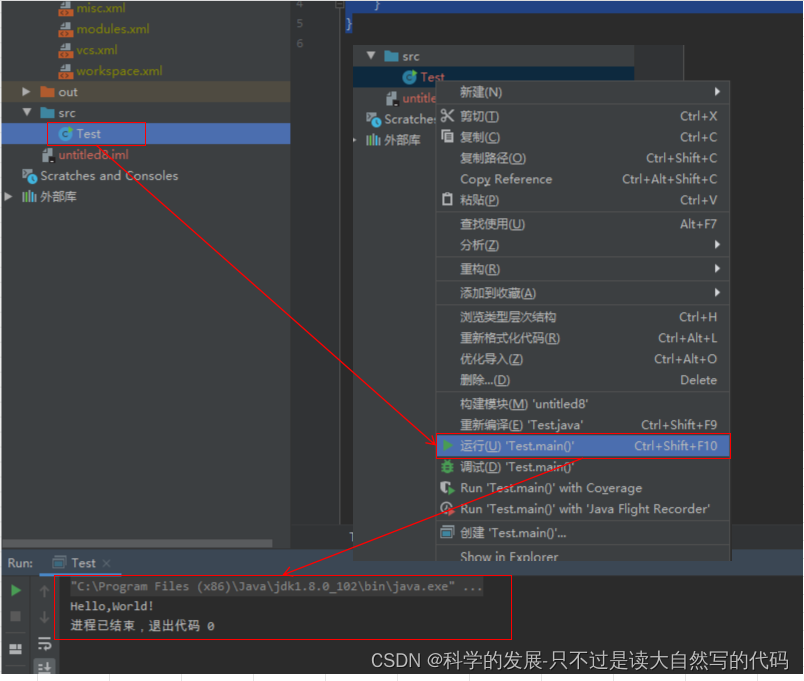Choose 查找使用(U) menu item
Screen dimensions: 804x681
(582, 224)
